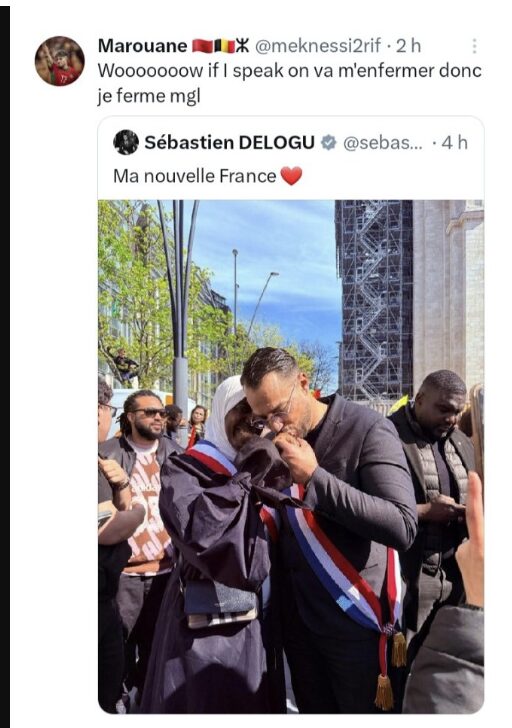Click the Amazigh symbol after the flags
This screenshot has width=512, height=728.
(x=242, y=46)
